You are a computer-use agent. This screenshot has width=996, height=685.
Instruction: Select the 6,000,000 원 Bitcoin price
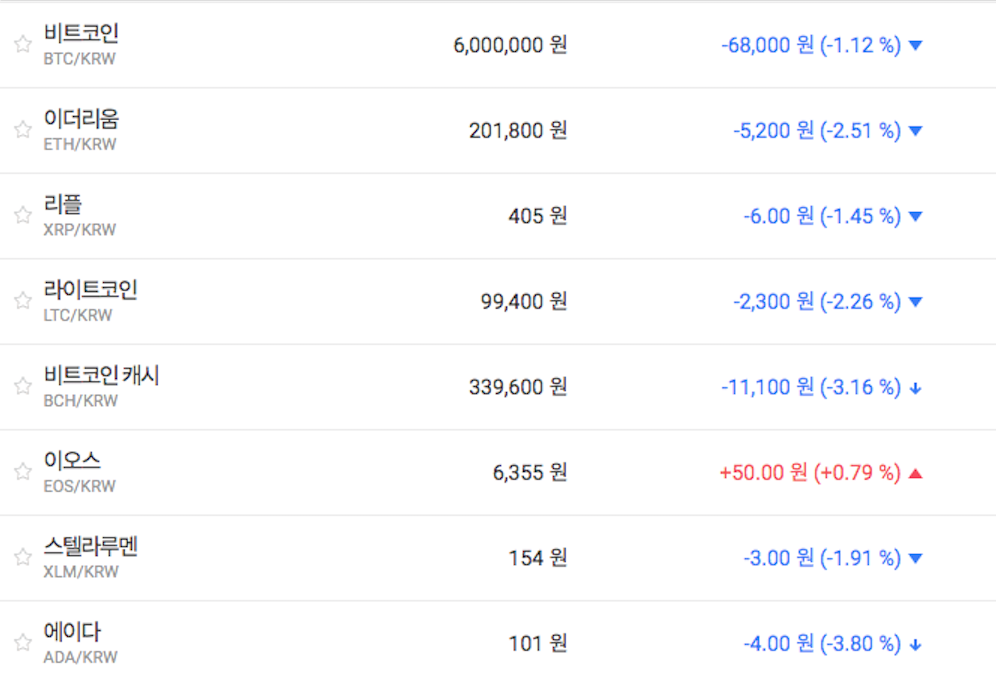pyautogui.click(x=510, y=45)
